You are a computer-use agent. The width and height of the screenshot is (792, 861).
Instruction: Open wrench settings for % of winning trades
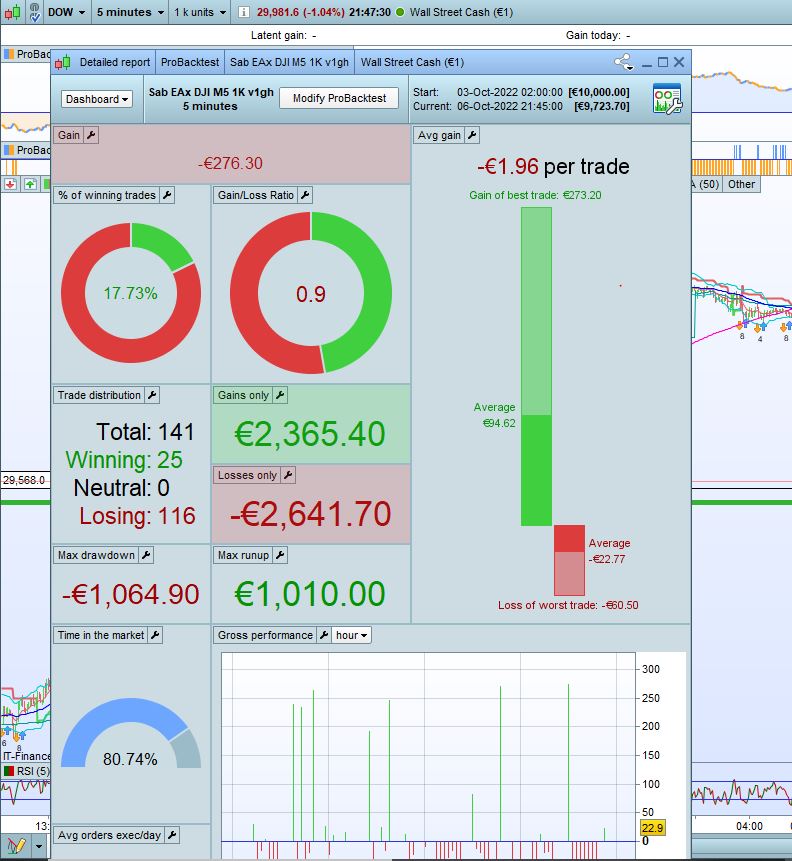167,195
